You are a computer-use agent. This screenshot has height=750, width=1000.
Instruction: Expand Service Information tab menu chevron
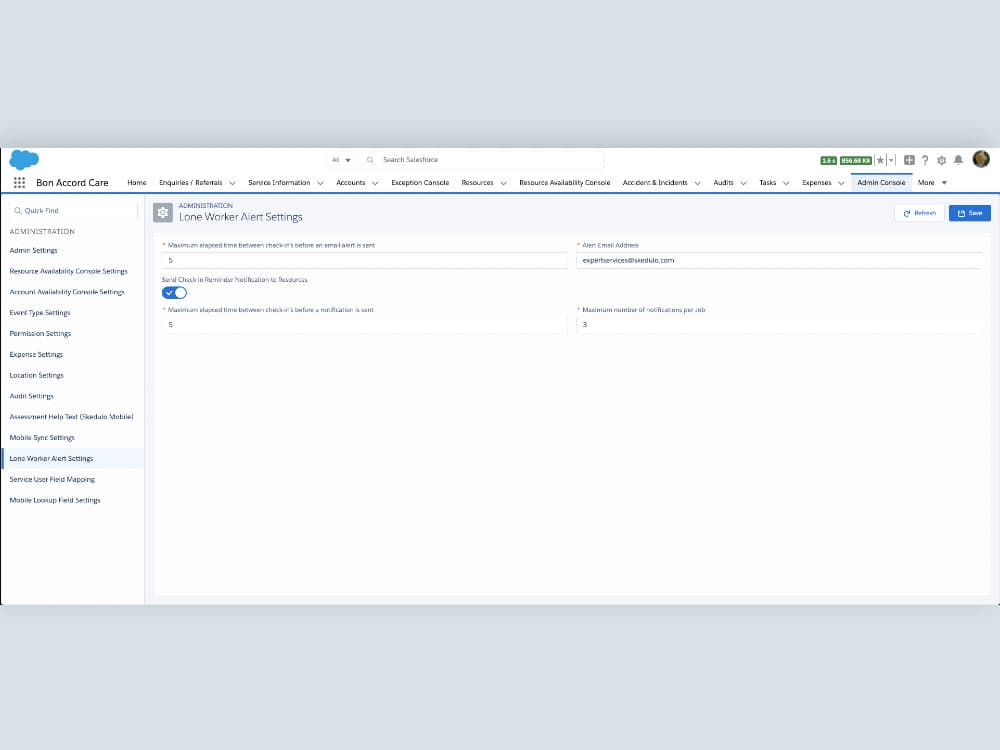[320, 183]
